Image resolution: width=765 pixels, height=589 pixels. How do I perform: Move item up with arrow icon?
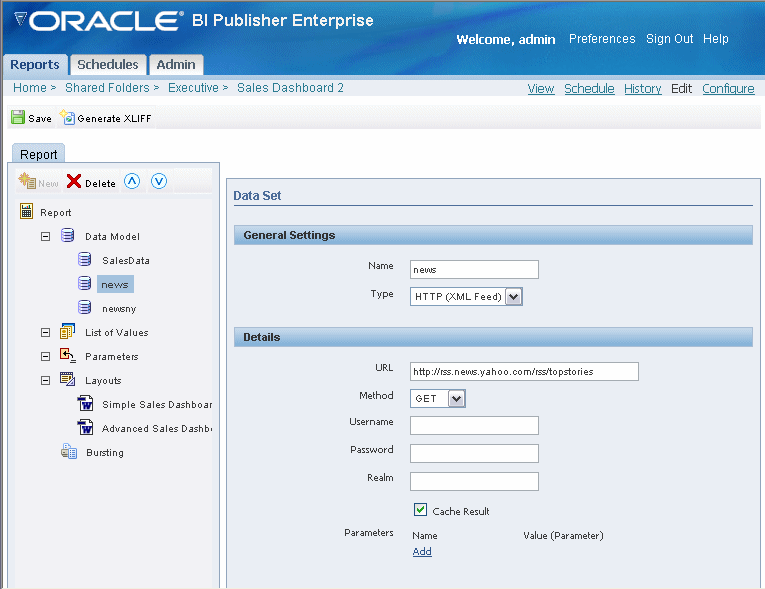click(132, 181)
